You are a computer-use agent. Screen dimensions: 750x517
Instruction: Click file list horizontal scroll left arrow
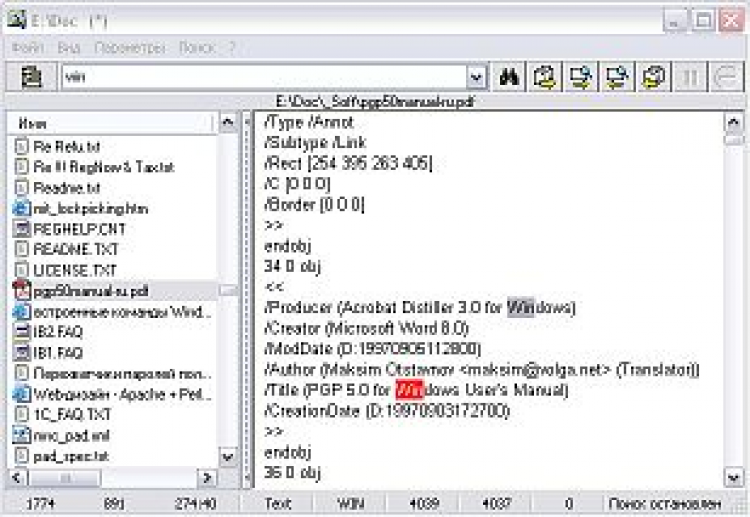[17, 477]
